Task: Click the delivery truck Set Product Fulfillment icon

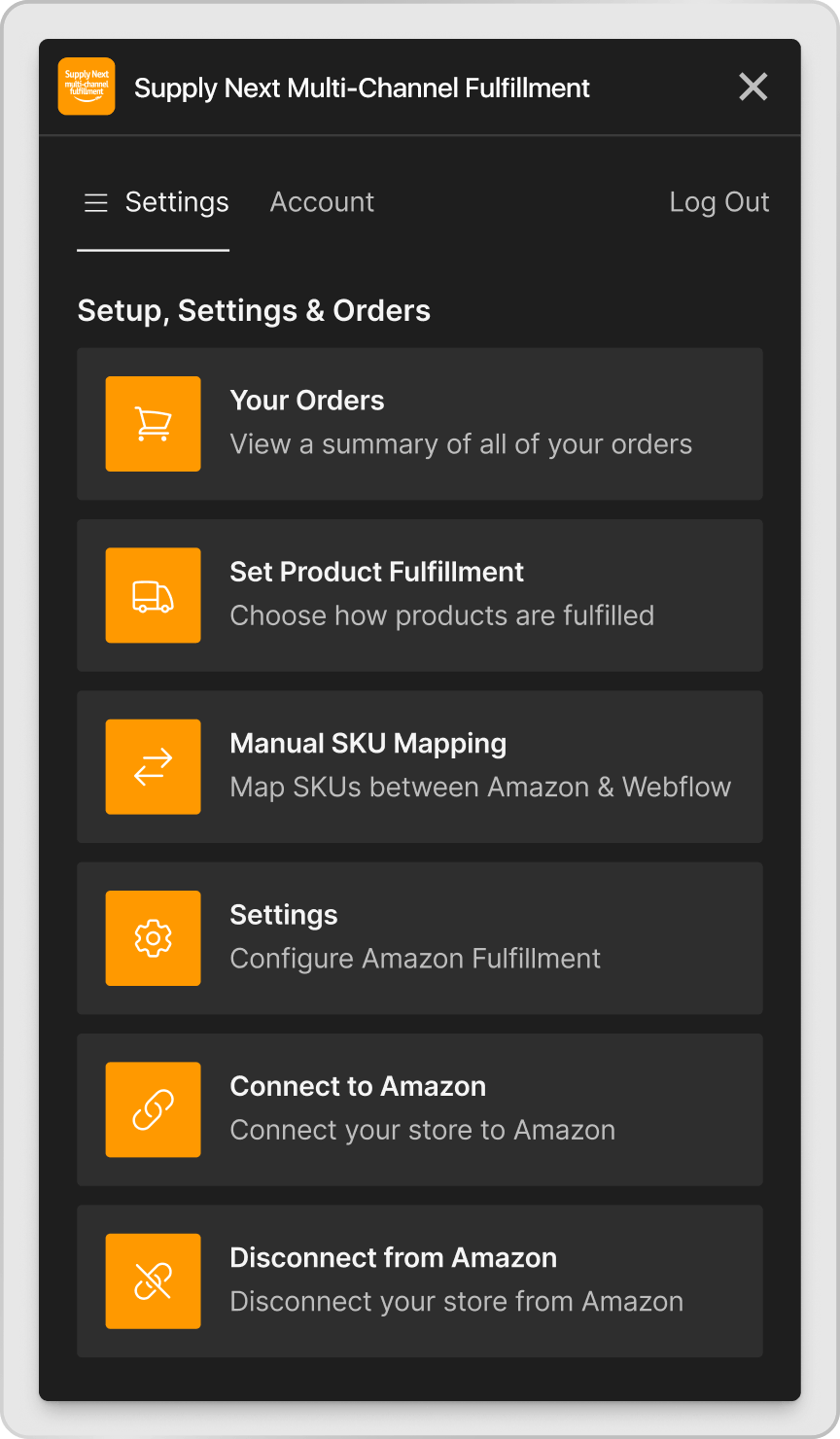Action: click(153, 595)
